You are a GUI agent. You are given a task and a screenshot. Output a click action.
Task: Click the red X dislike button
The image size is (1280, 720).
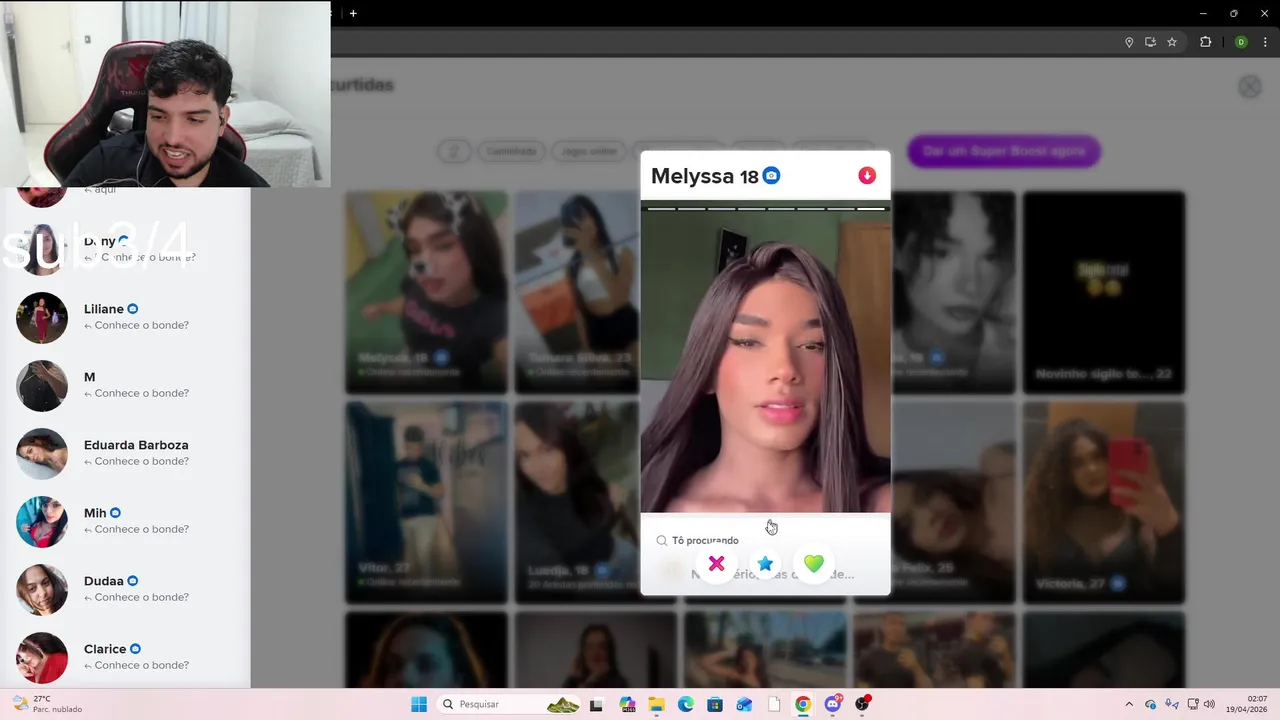(x=716, y=564)
